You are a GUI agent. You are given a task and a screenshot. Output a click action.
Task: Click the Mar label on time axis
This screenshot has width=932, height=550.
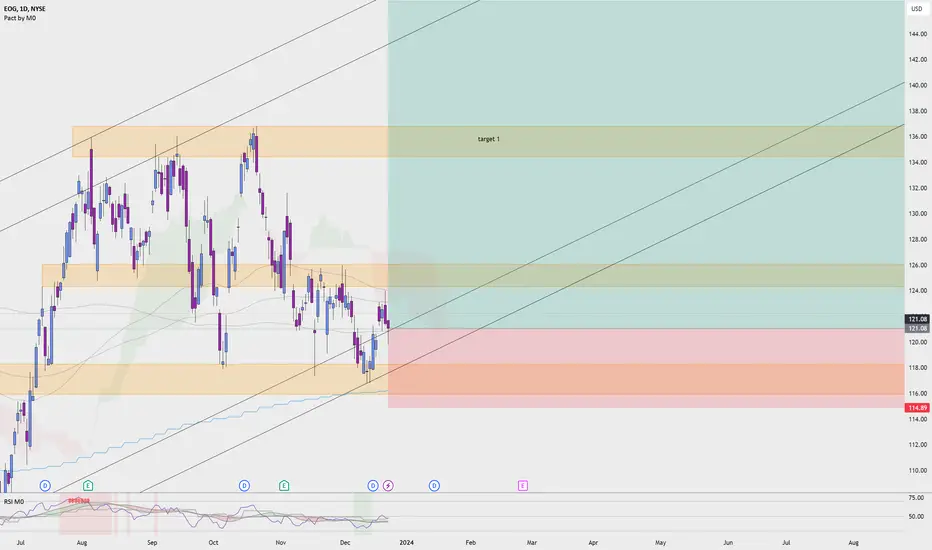(x=532, y=542)
